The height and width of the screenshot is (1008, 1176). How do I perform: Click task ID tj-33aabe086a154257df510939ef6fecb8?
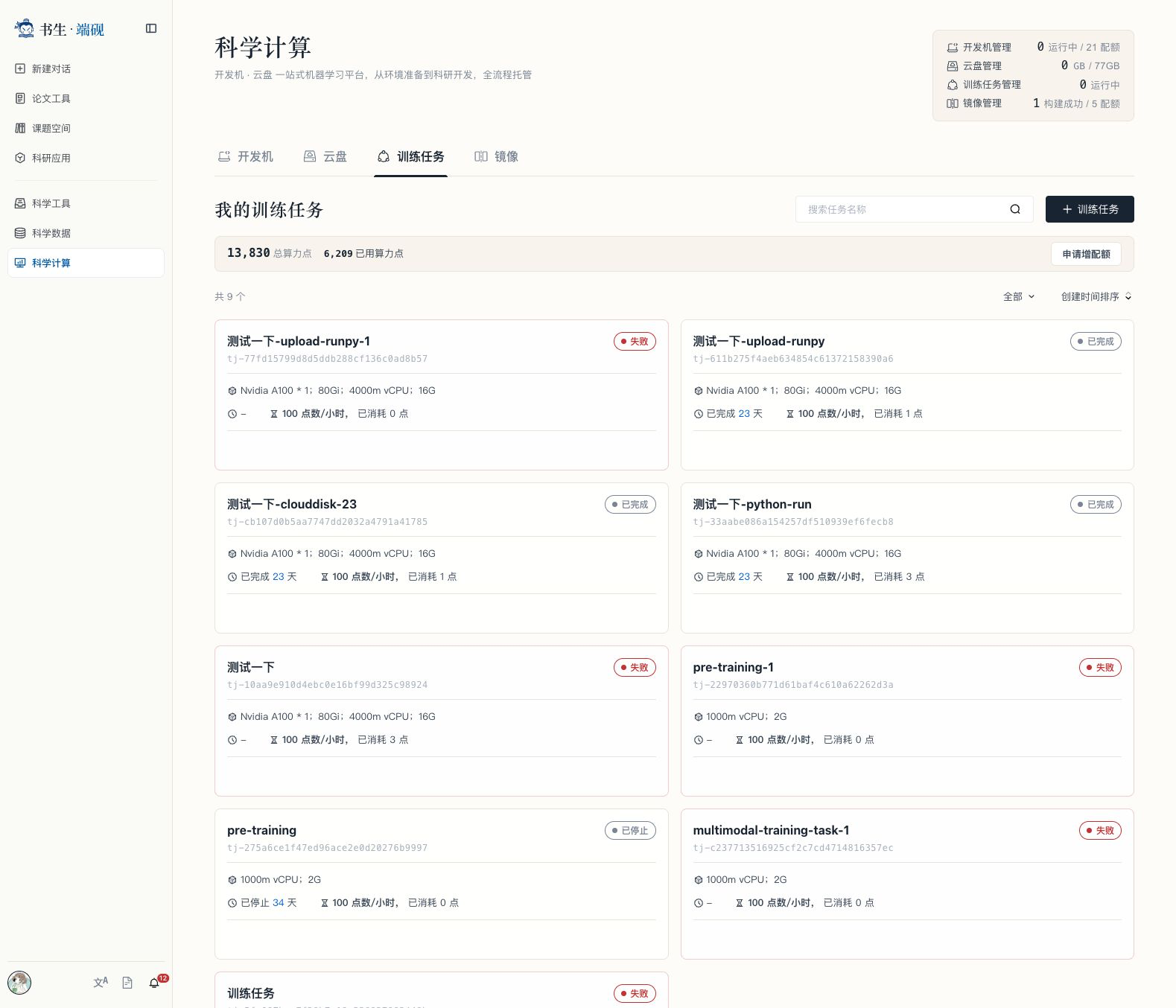pyautogui.click(x=793, y=522)
